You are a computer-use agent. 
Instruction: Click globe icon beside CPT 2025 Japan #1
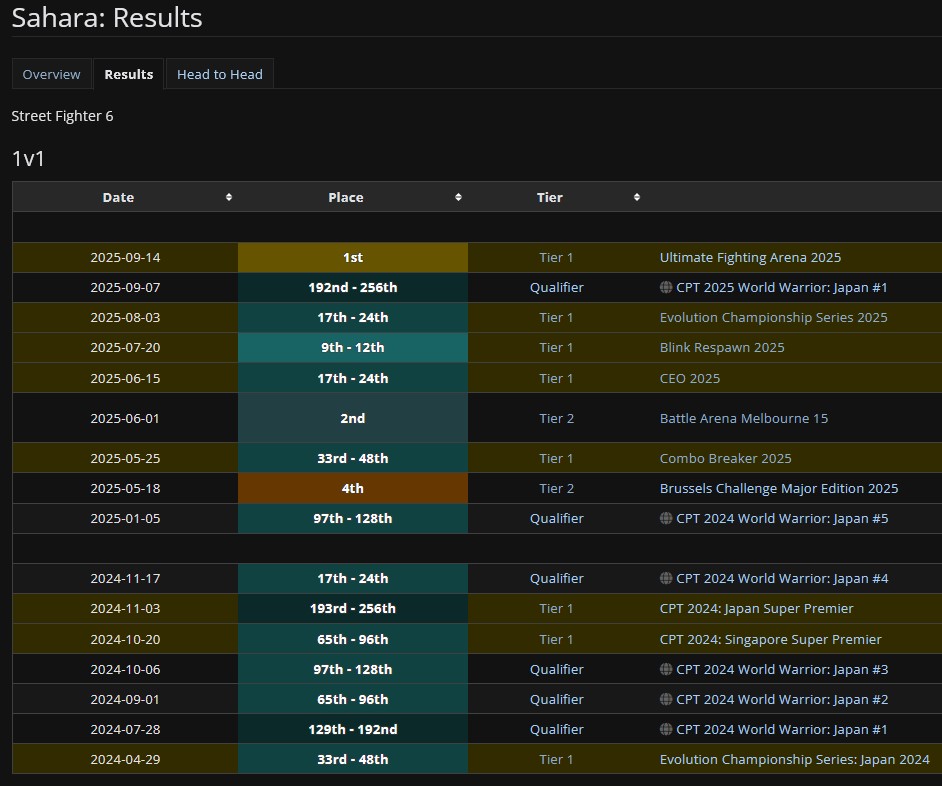tap(666, 287)
